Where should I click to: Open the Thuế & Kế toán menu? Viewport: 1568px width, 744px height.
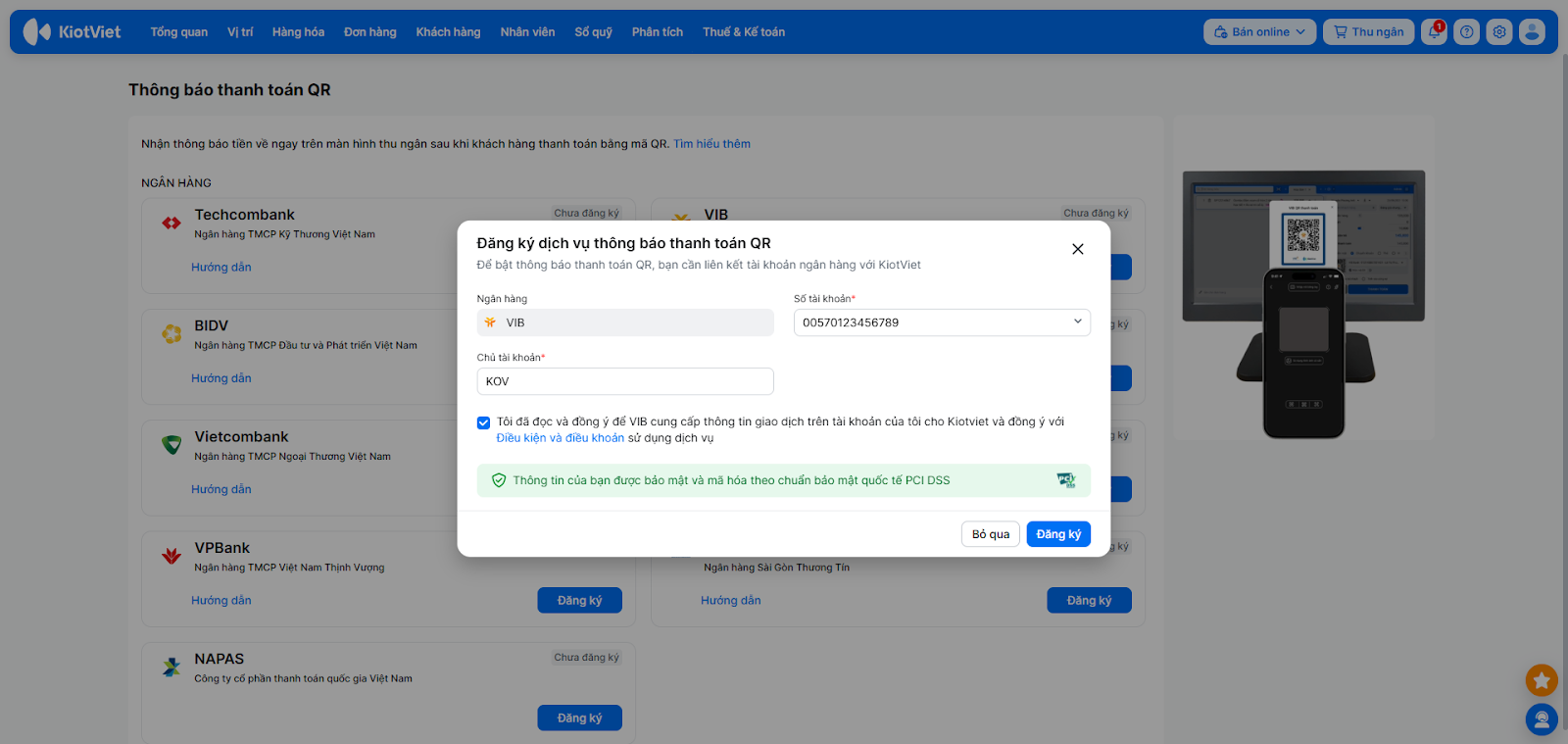pyautogui.click(x=744, y=31)
